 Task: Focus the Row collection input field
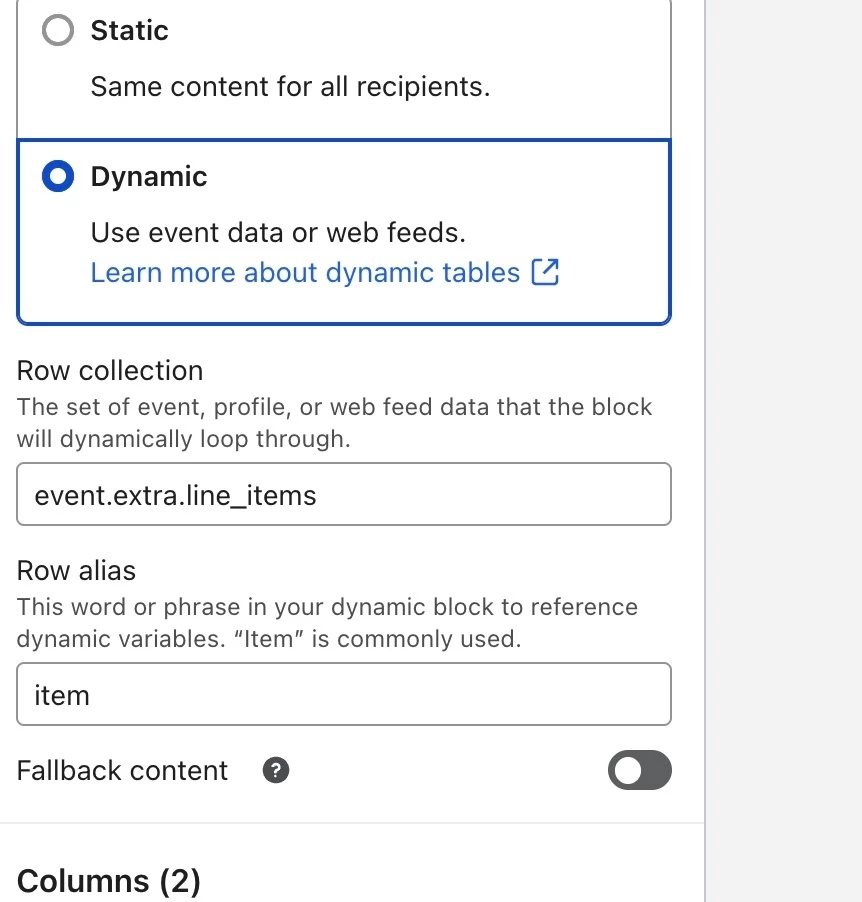(344, 494)
